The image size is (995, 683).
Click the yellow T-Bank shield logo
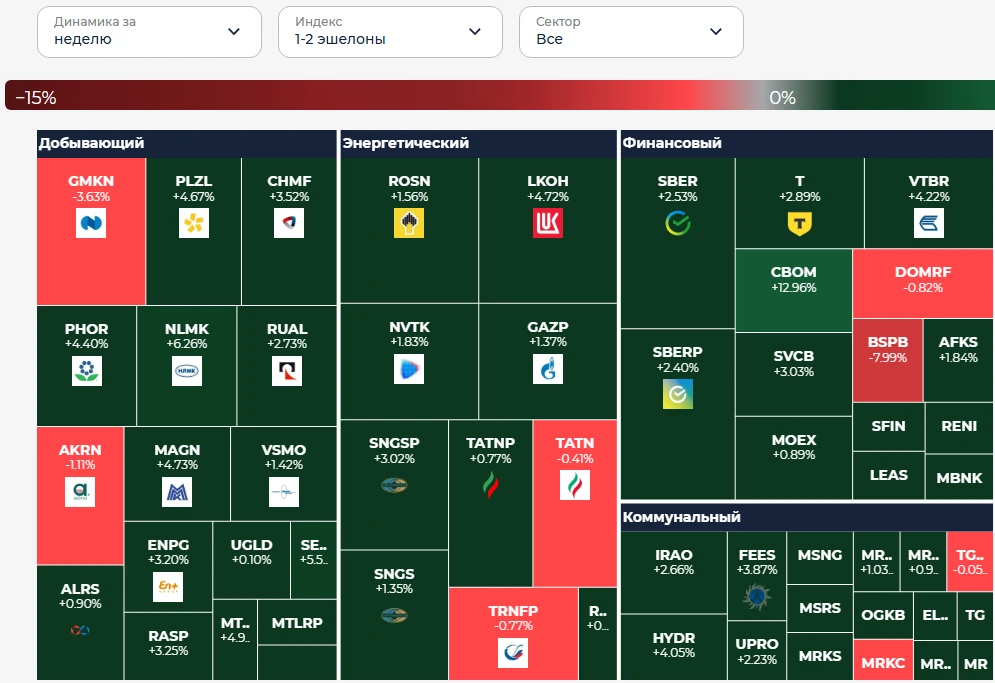800,224
